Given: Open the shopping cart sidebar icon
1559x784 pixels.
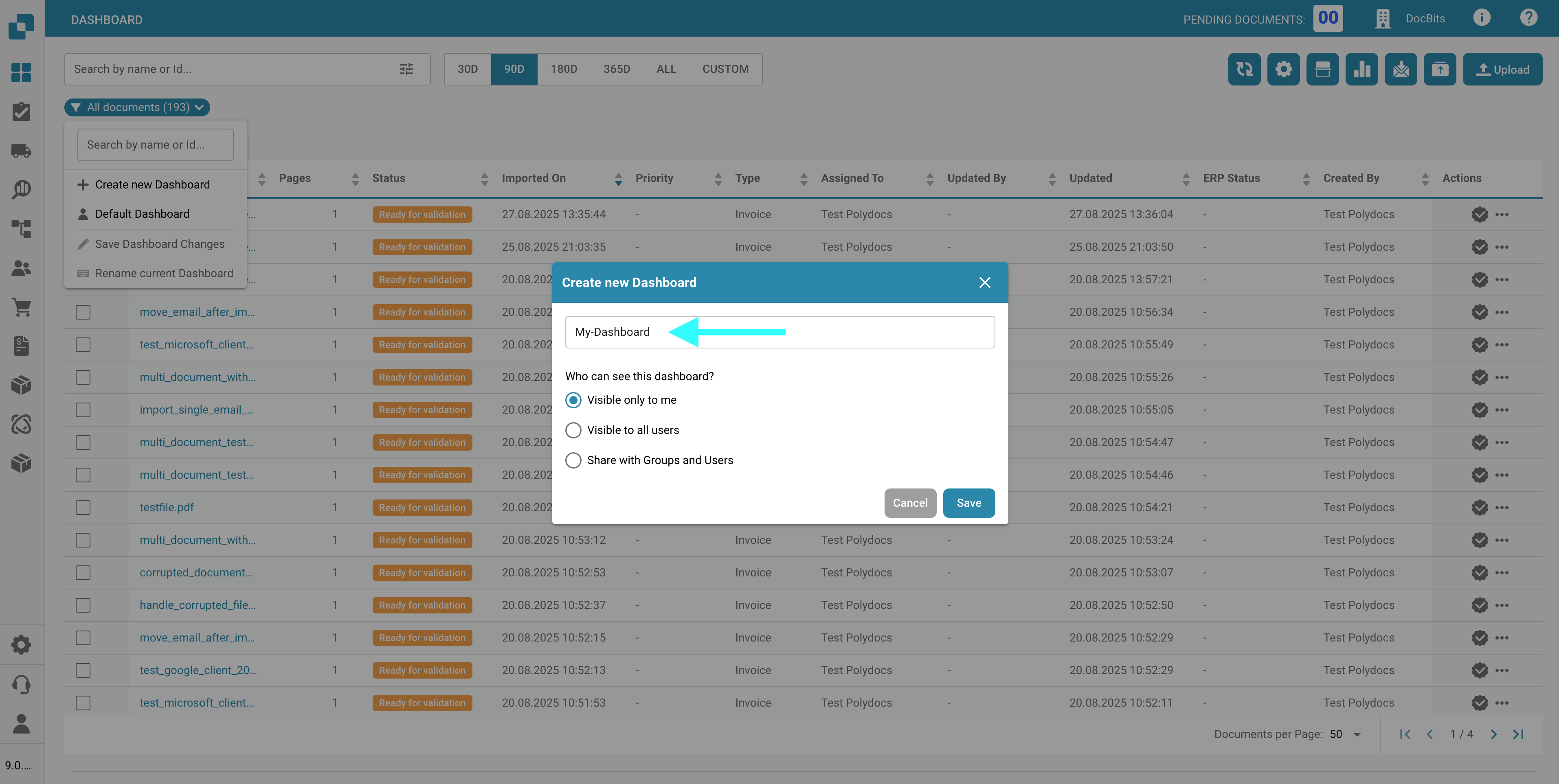Looking at the screenshot, I should coord(21,307).
